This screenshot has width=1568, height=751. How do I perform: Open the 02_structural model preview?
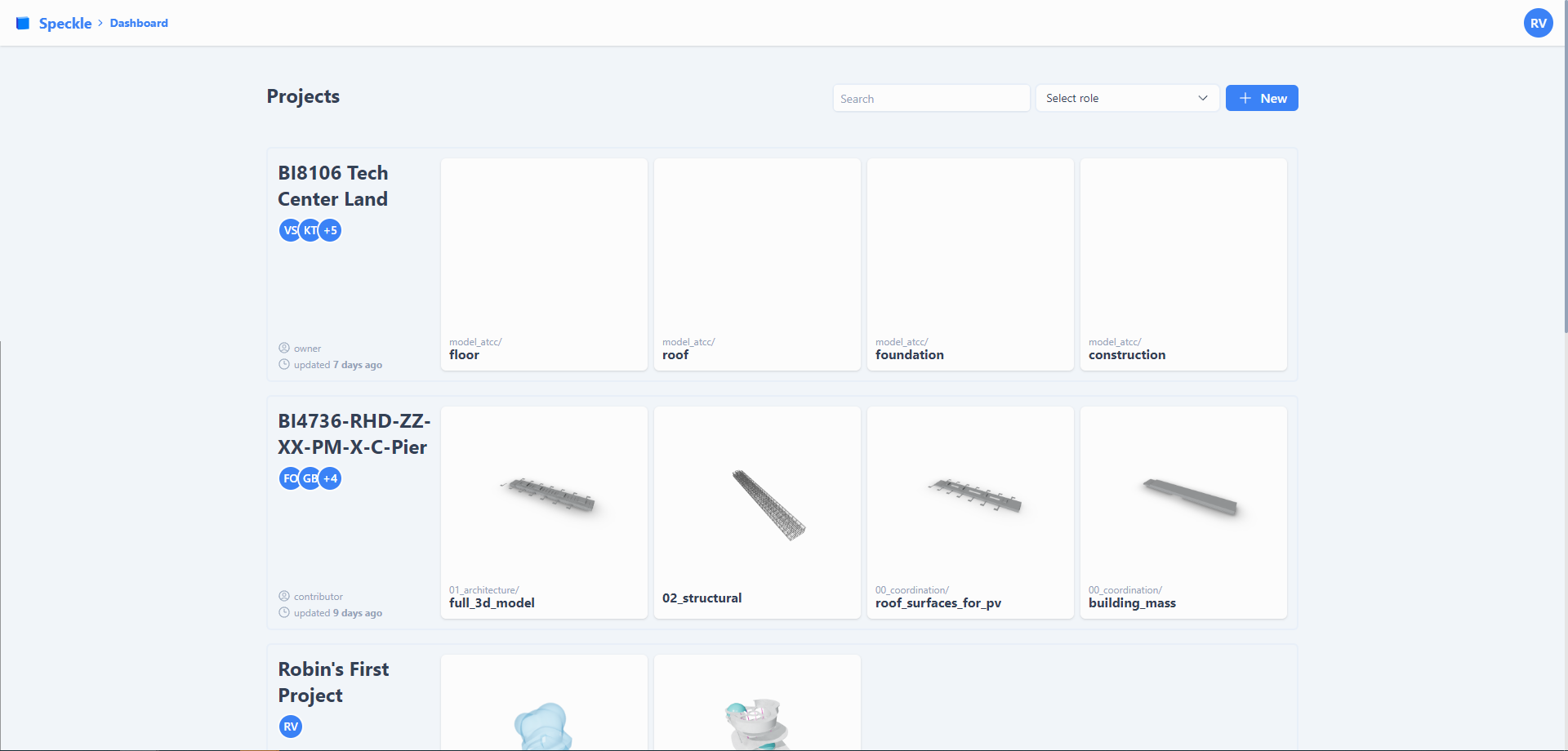click(x=757, y=513)
